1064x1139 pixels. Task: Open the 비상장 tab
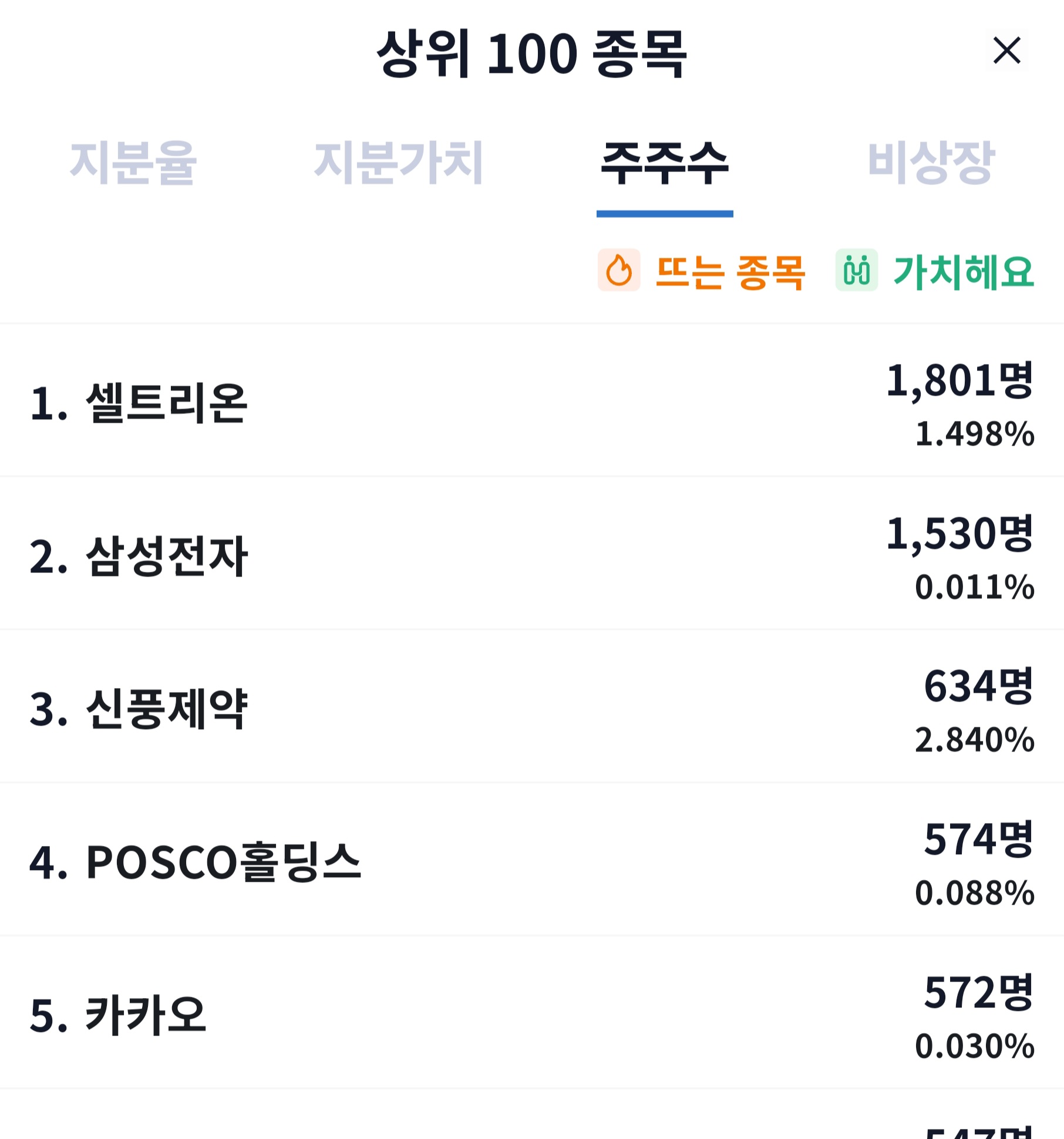point(931,163)
